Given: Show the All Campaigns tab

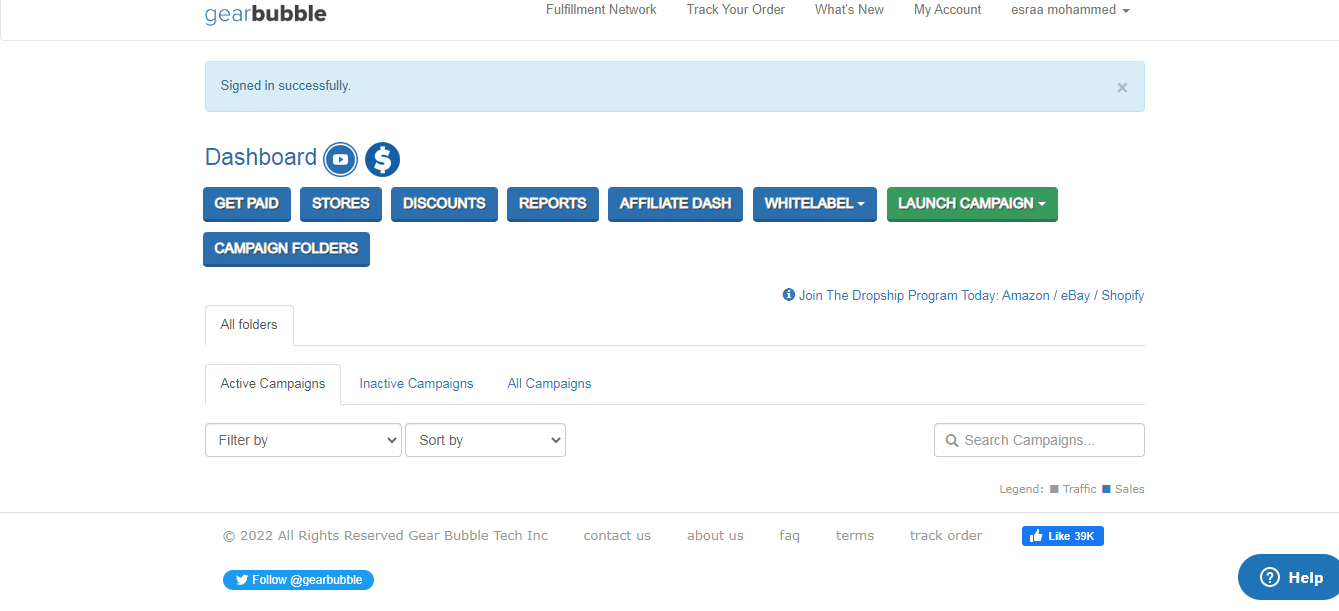Looking at the screenshot, I should pyautogui.click(x=549, y=384).
